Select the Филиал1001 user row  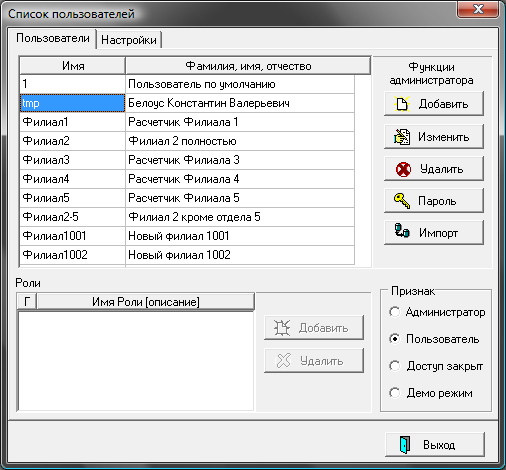pyautogui.click(x=187, y=236)
